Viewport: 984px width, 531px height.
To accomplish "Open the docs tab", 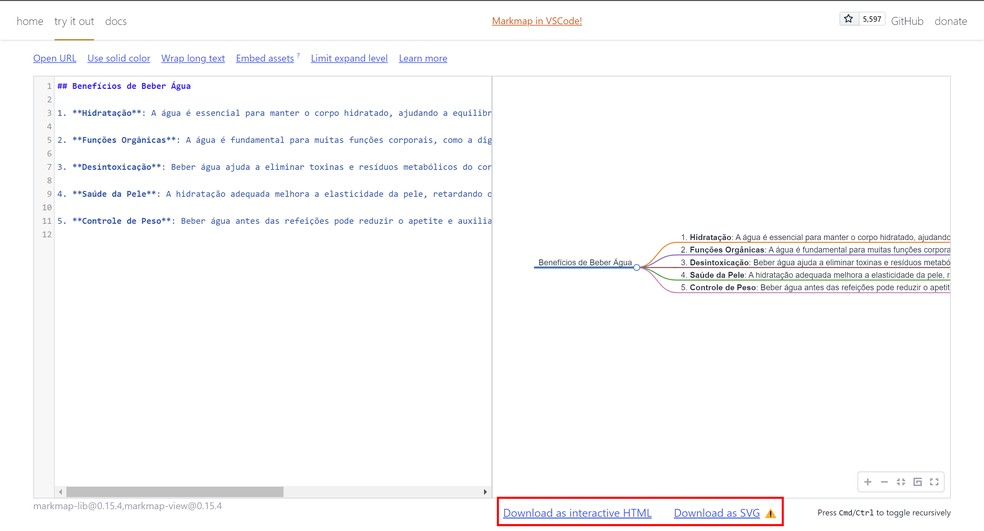I will point(115,21).
